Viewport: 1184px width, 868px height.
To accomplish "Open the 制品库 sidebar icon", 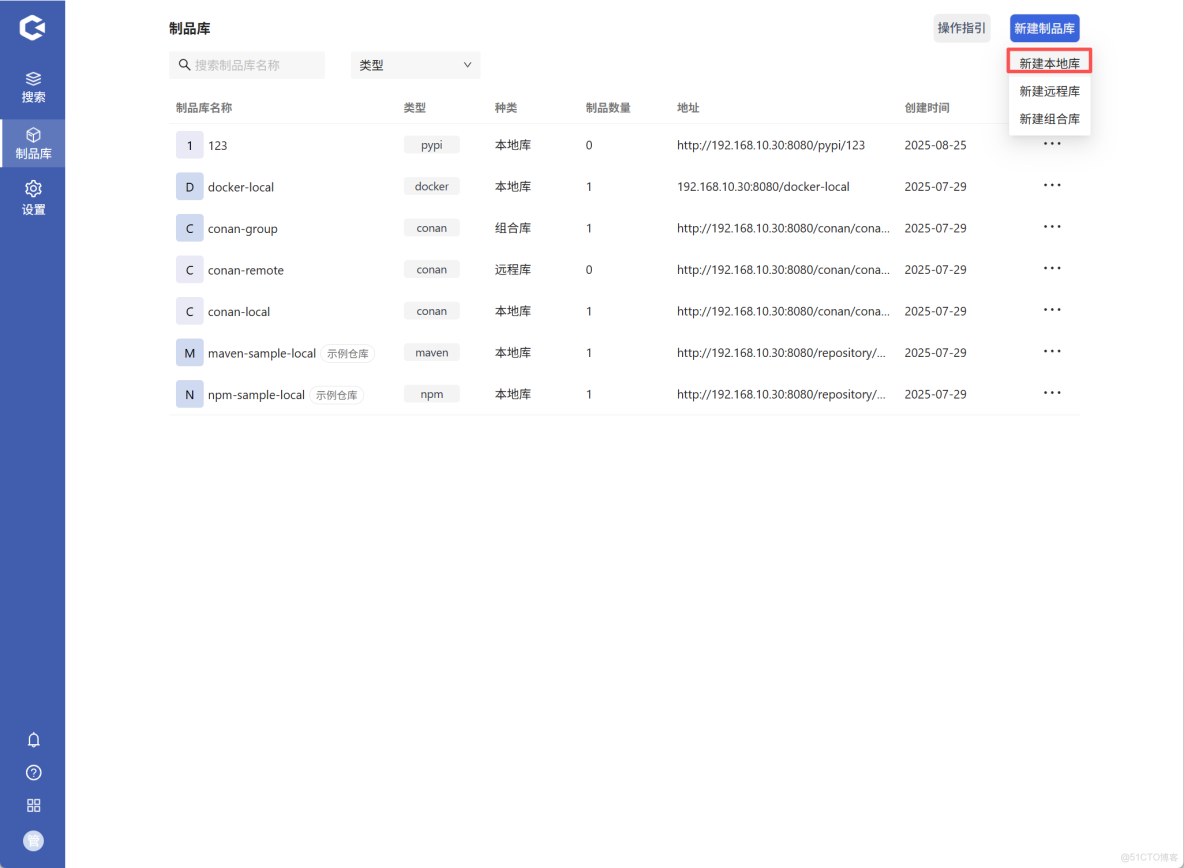I will (33, 142).
